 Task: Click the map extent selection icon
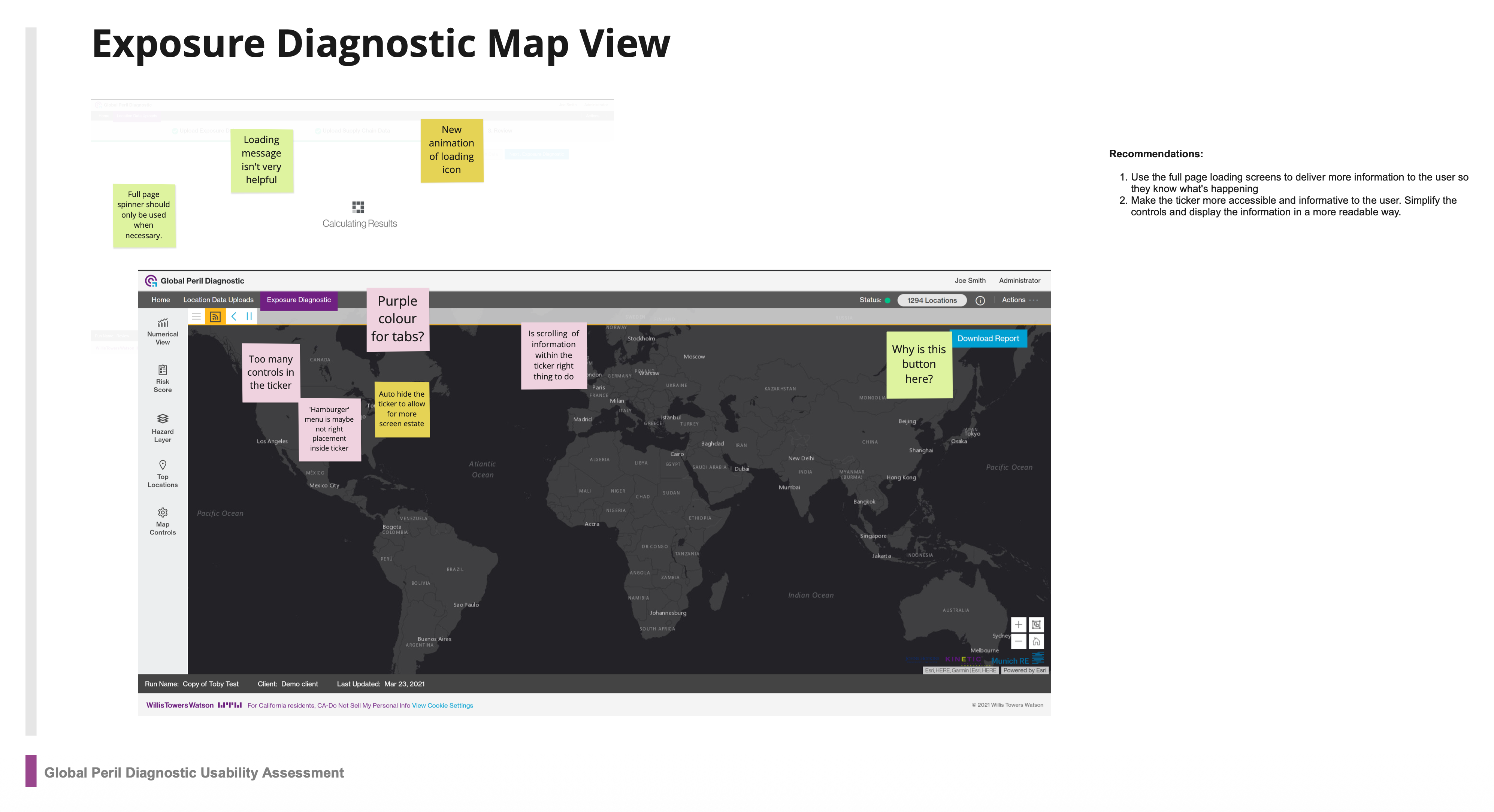point(1036,625)
